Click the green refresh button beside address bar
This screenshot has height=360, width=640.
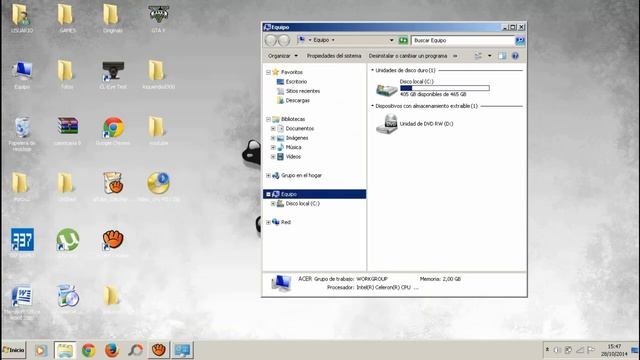(x=403, y=40)
